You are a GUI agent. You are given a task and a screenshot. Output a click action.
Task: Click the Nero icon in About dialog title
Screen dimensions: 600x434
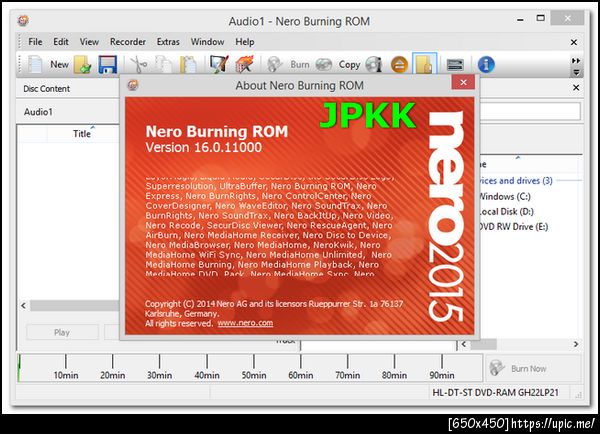point(133,85)
